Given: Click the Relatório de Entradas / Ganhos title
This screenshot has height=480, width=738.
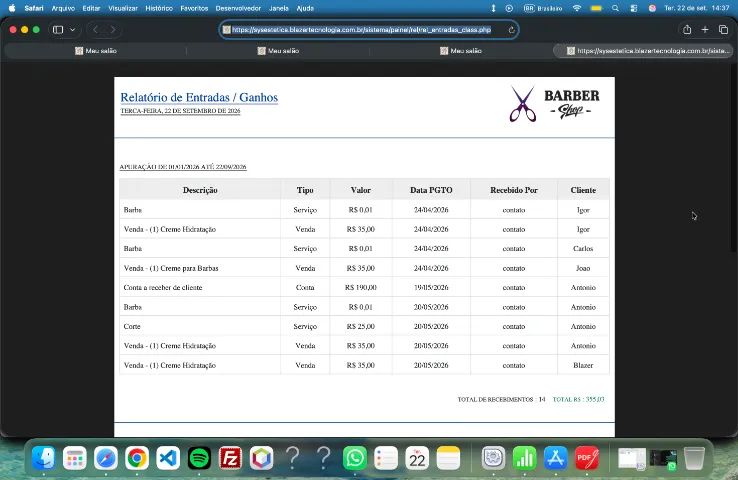Looking at the screenshot, I should [199, 97].
